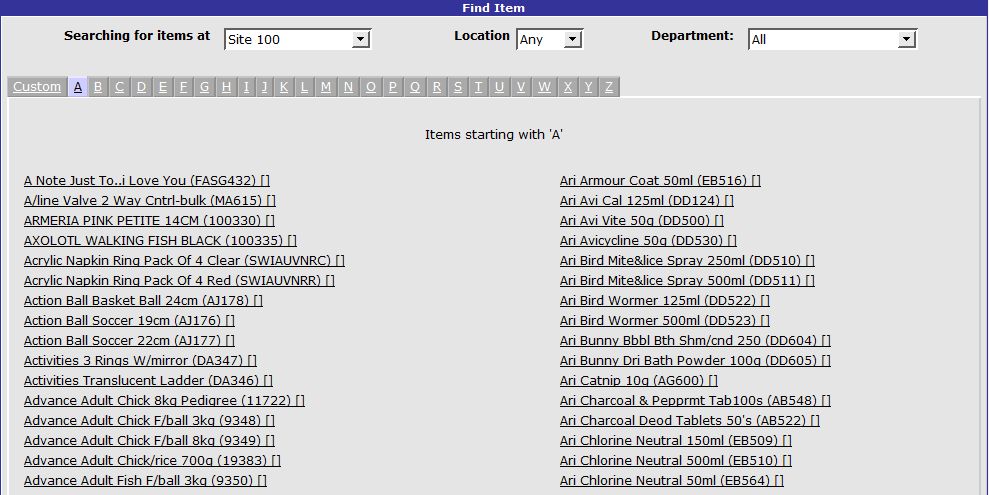The width and height of the screenshot is (989, 495).
Task: Open Ari Avi Cal 125ml item
Action: pos(647,201)
